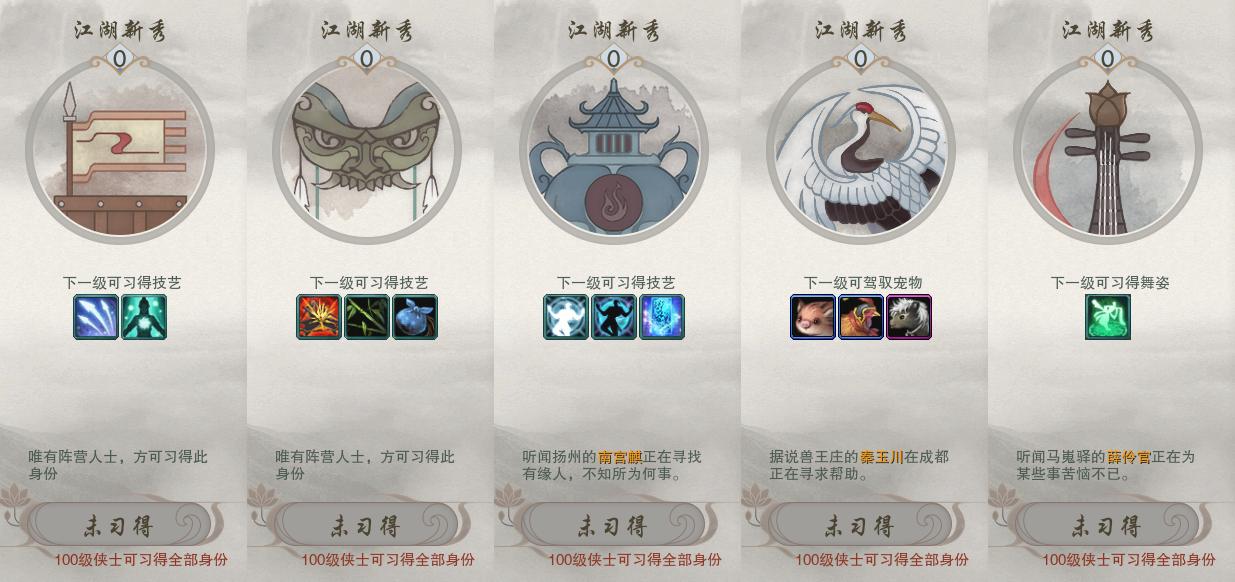Select the pipa lute identity emblem
This screenshot has width=1235, height=582.
coord(1108,150)
